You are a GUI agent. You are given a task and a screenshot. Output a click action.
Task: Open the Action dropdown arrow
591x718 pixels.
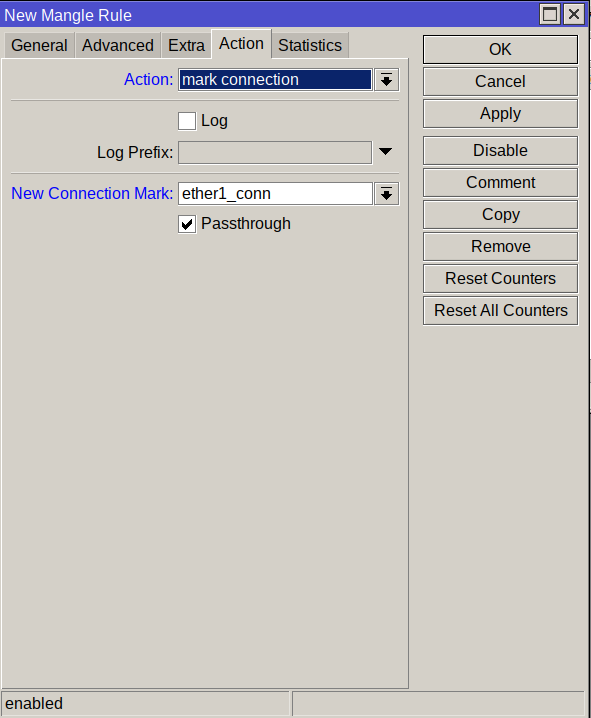point(386,80)
